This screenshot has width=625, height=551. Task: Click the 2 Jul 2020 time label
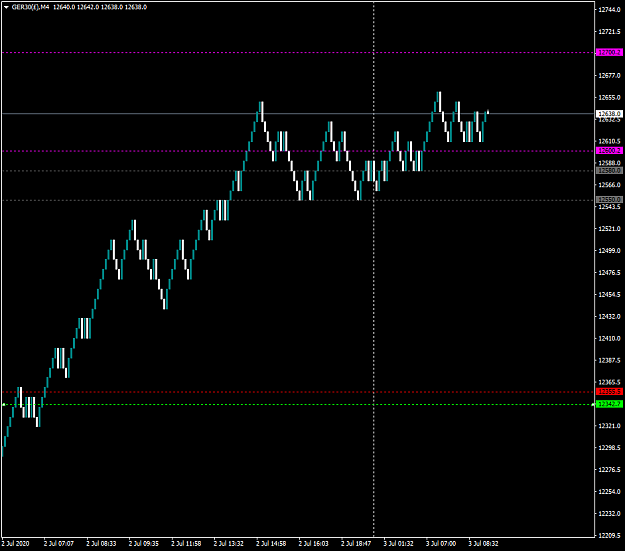point(16,543)
